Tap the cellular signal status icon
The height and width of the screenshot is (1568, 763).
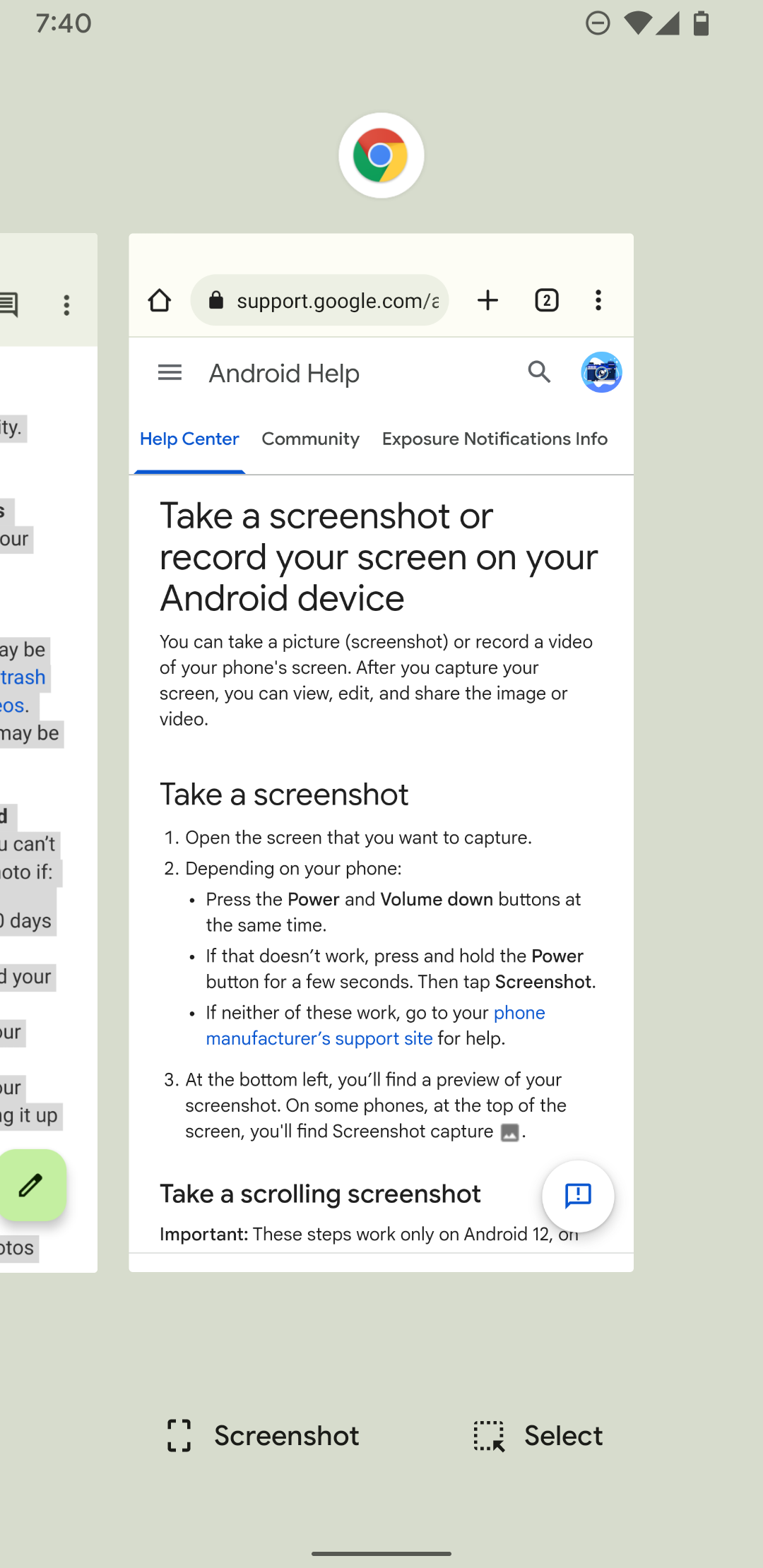pos(668,23)
